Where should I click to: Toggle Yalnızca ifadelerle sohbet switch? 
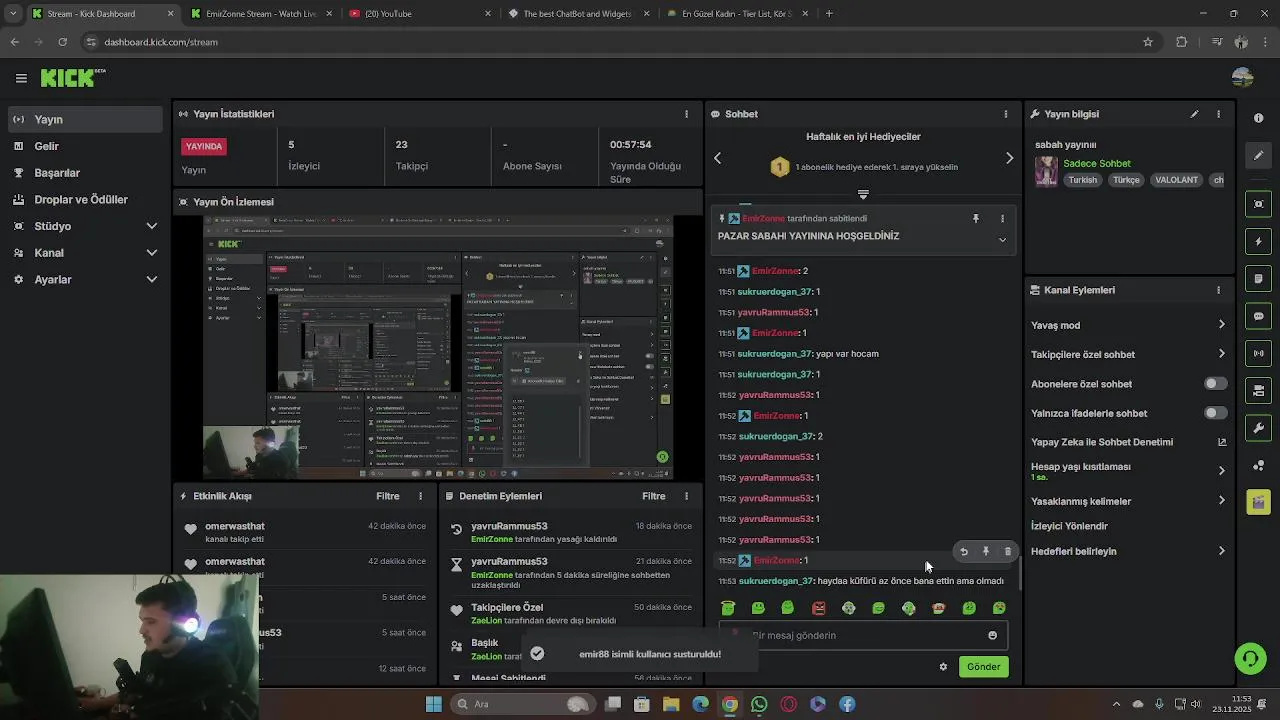1215,413
